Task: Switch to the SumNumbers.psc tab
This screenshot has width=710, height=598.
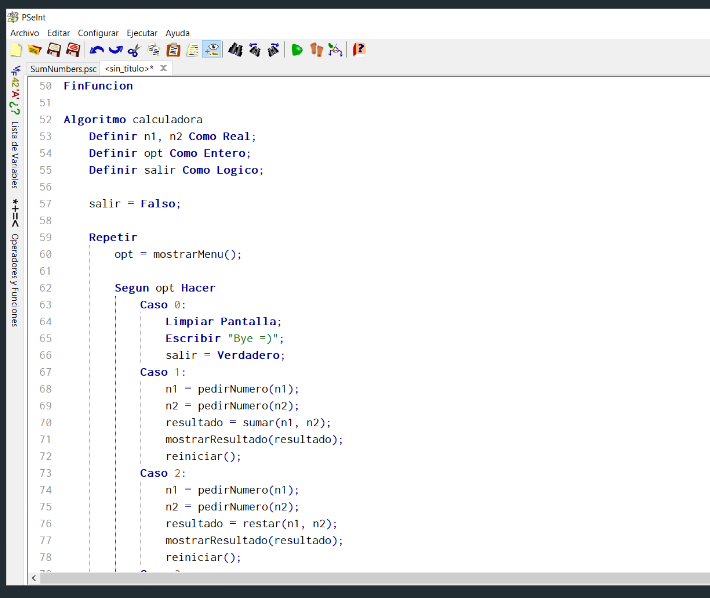Action: (x=63, y=69)
